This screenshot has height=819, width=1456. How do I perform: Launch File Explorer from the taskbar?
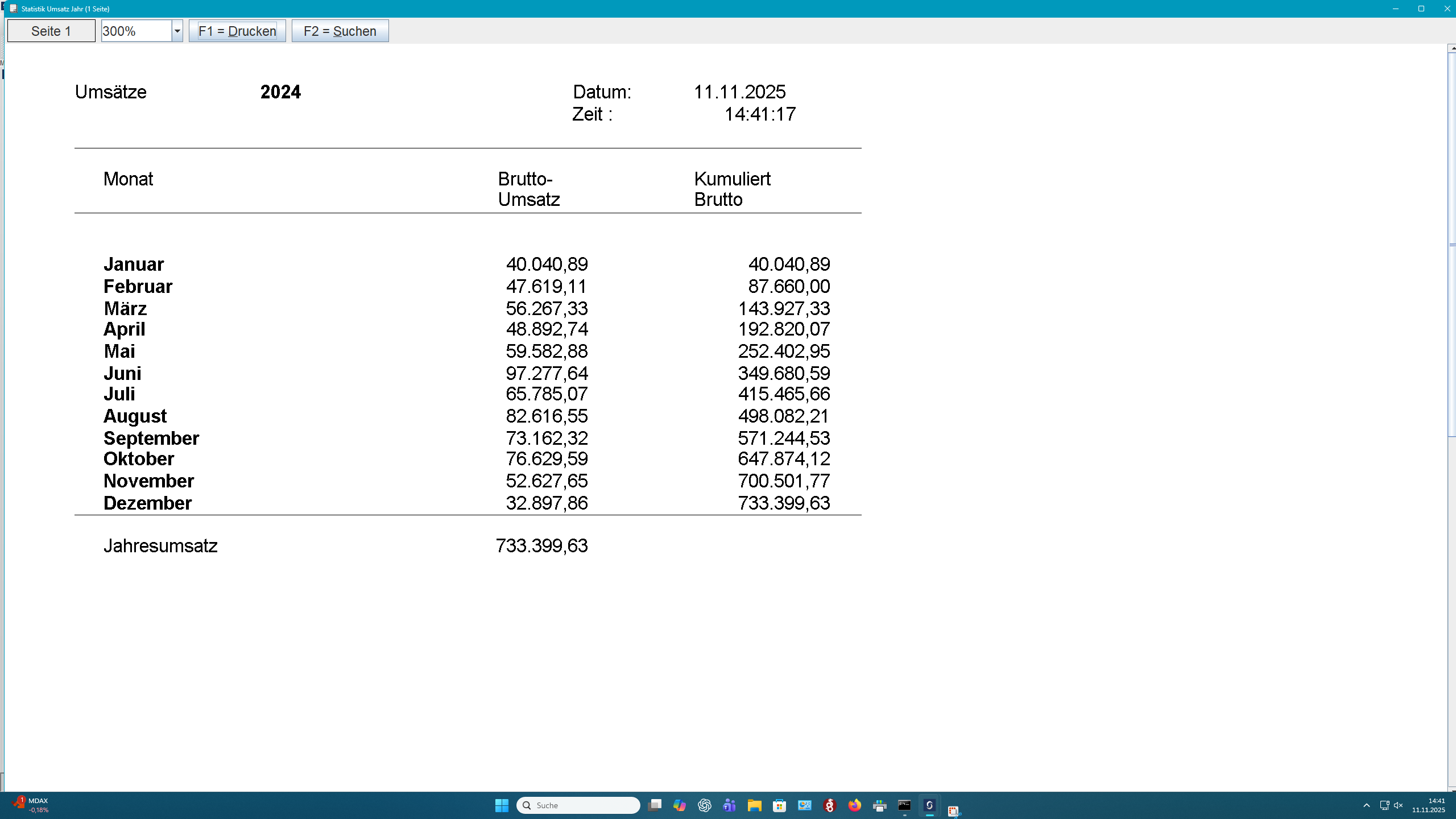(755, 806)
